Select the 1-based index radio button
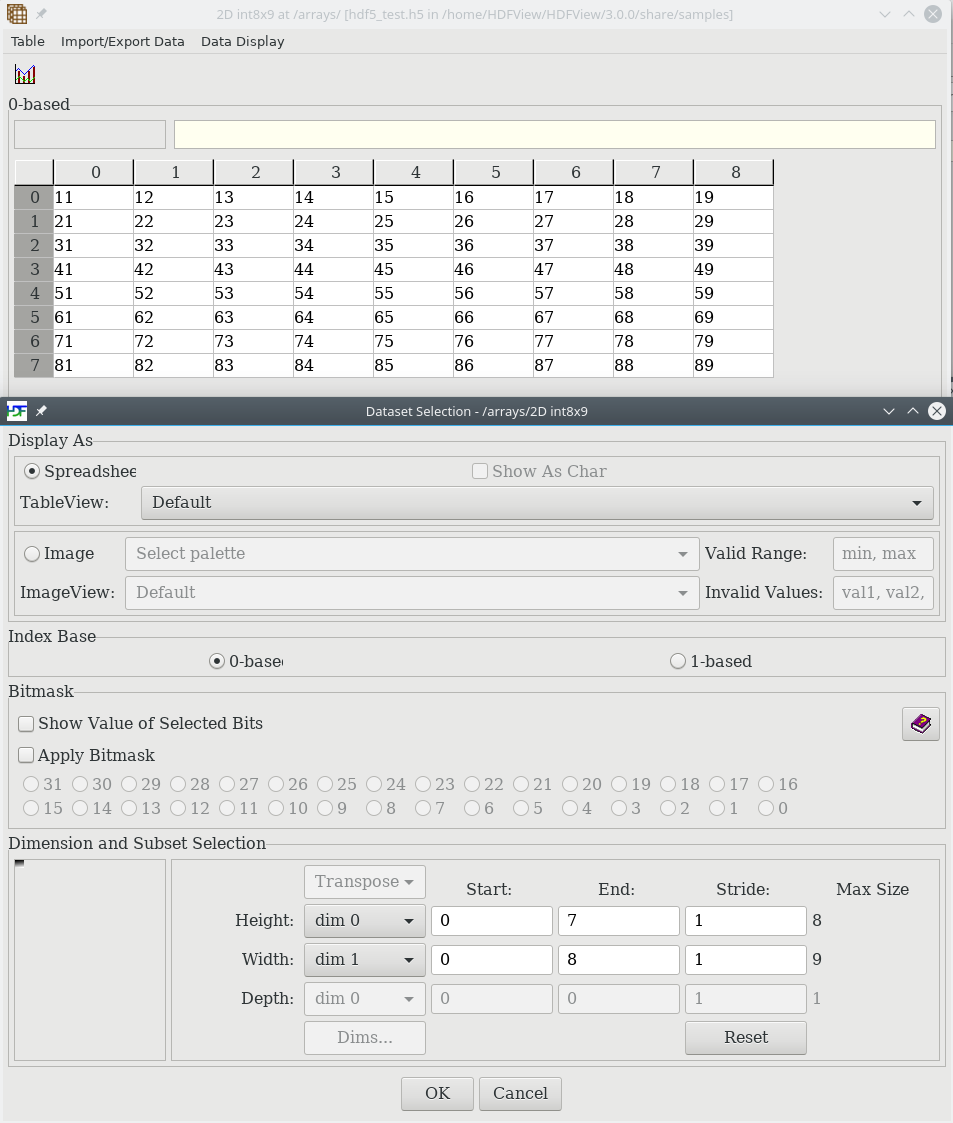 point(678,661)
